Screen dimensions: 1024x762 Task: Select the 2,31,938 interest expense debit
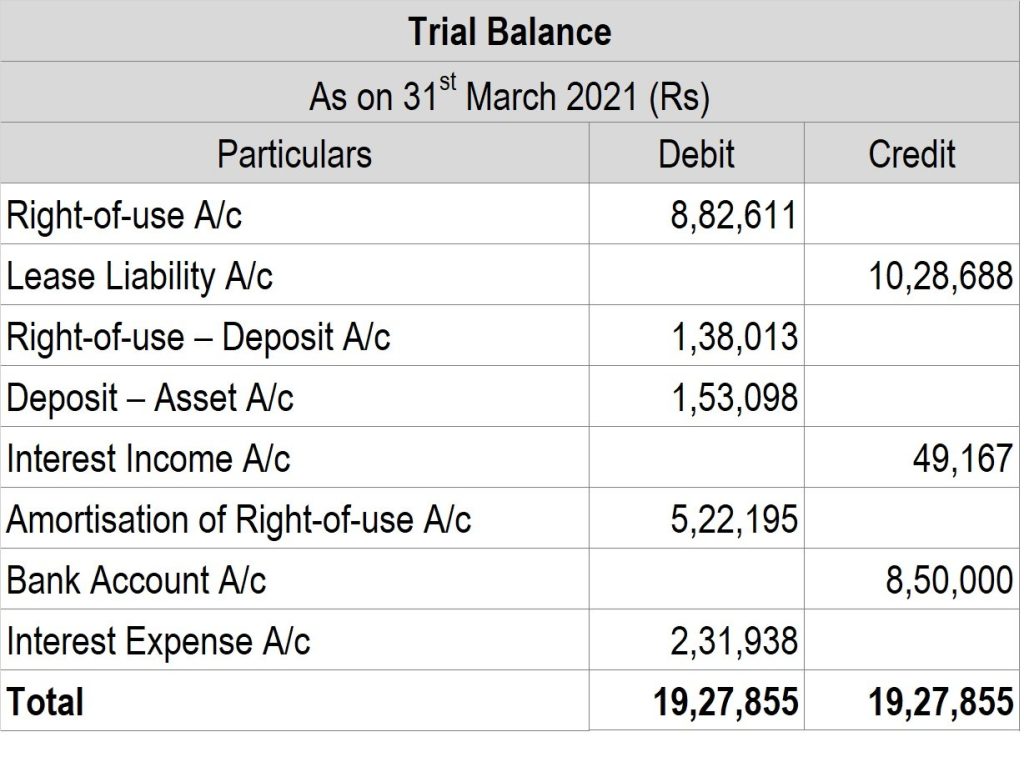pyautogui.click(x=733, y=642)
